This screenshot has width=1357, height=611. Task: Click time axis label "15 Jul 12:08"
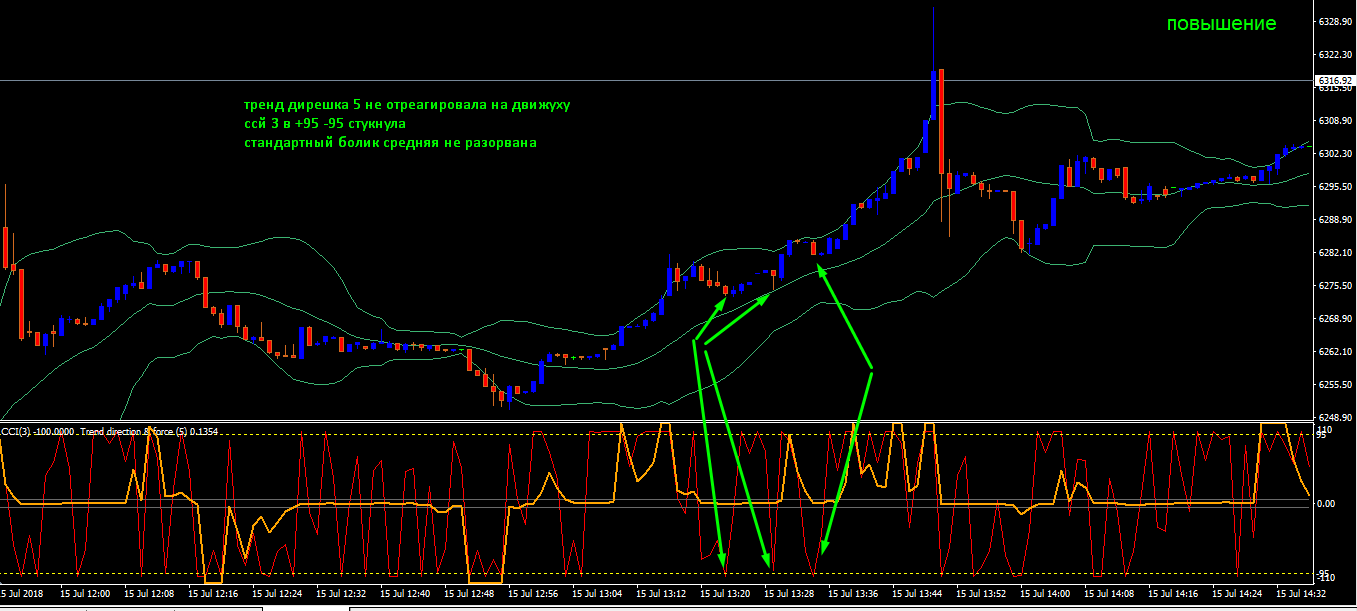pos(148,593)
